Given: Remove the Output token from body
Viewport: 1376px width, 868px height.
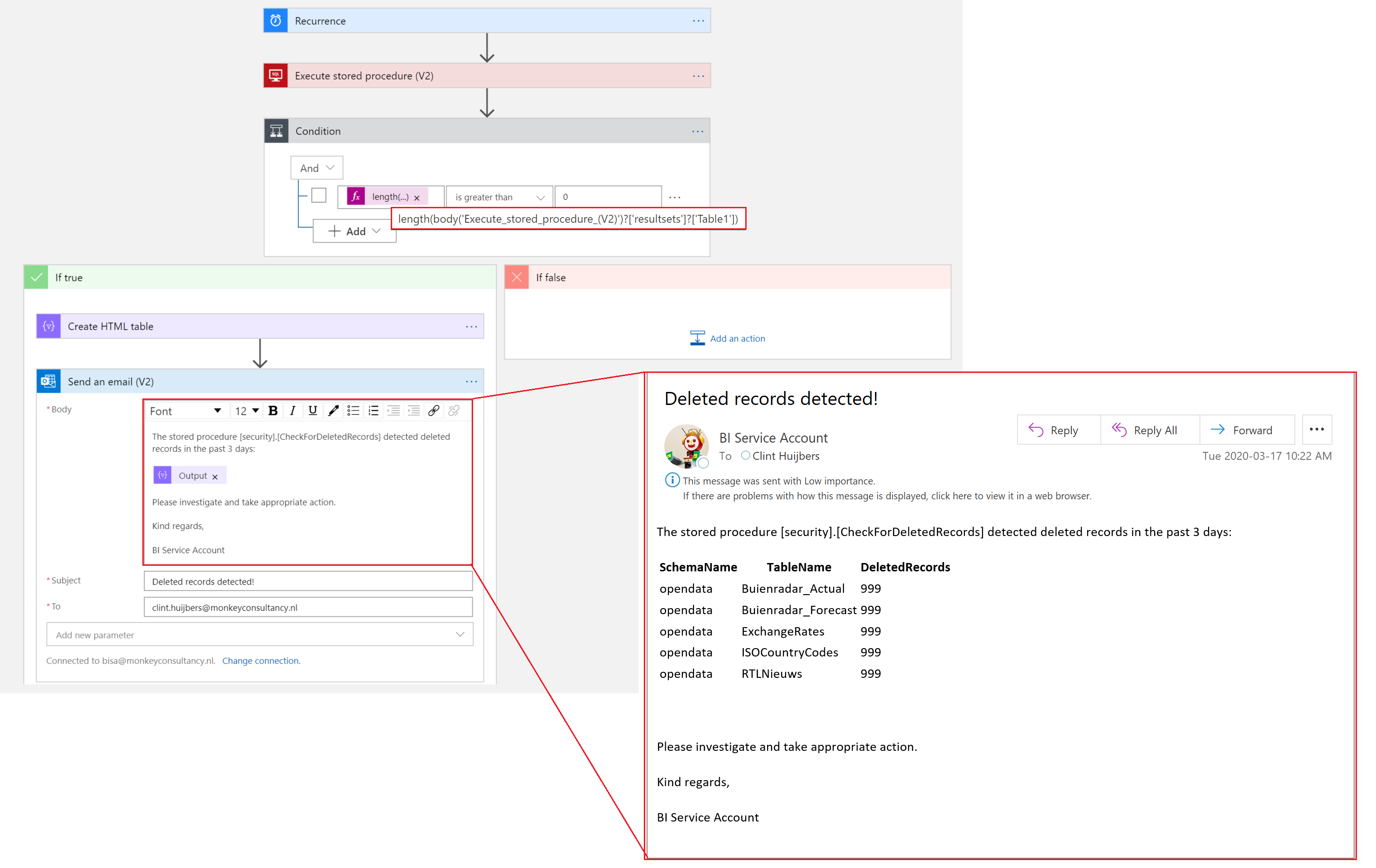Looking at the screenshot, I should point(215,477).
